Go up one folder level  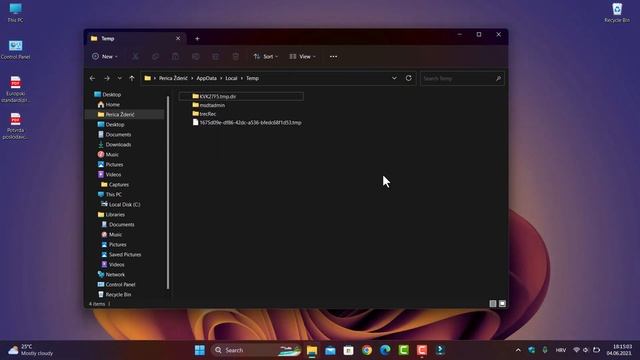(x=132, y=78)
